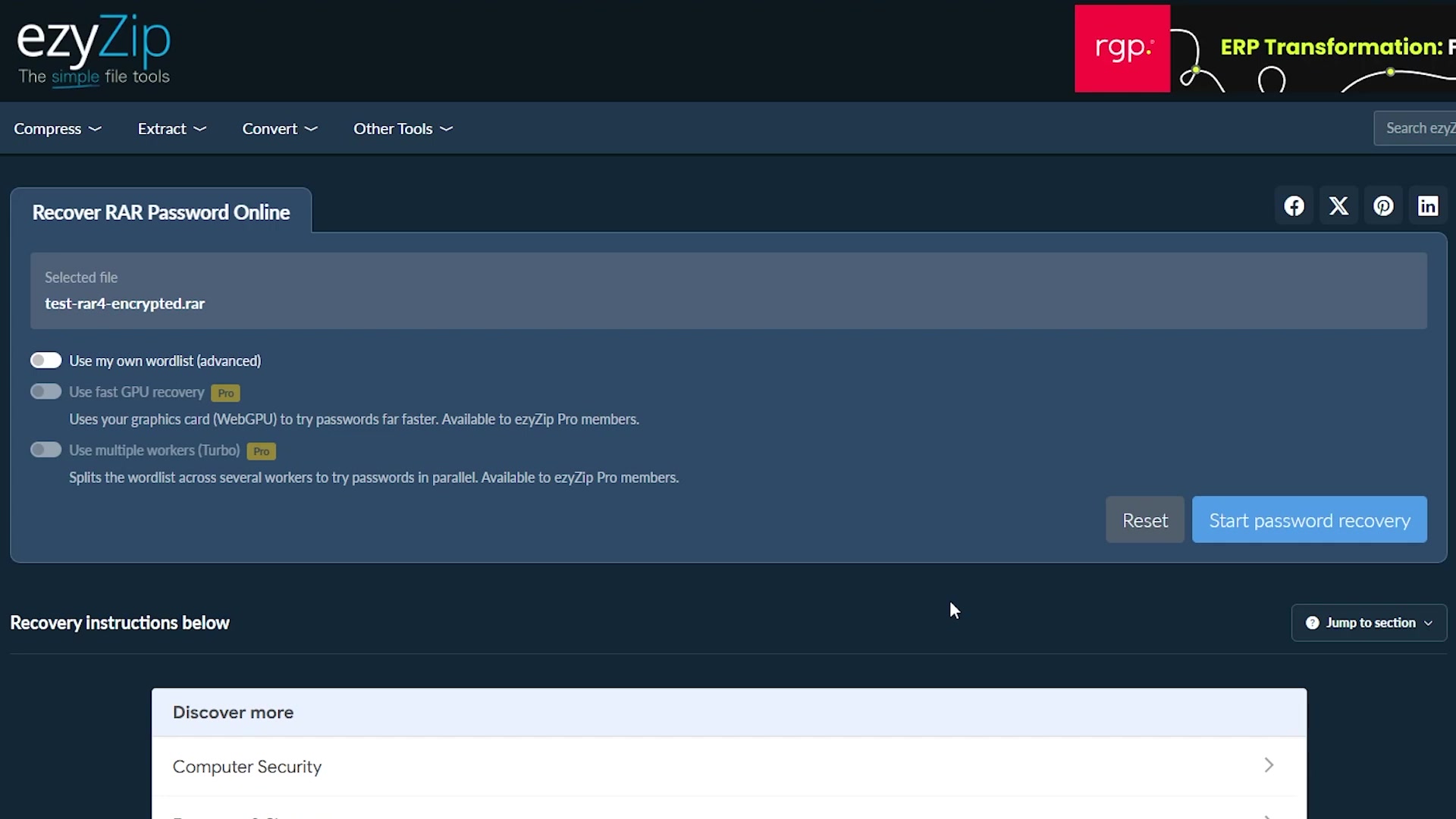Open the rgp ERP Transformation ad banner
Viewport: 1456px width, 819px height.
pyautogui.click(x=1265, y=49)
